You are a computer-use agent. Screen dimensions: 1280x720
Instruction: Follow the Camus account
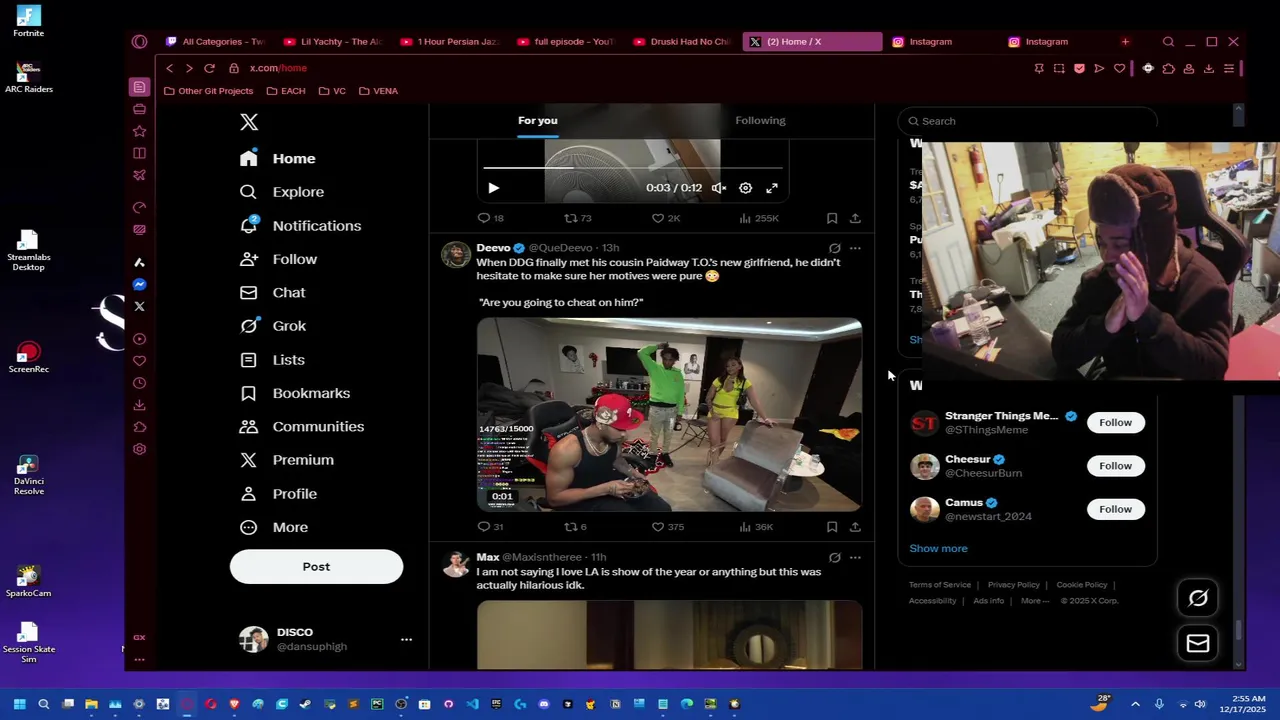click(1115, 509)
